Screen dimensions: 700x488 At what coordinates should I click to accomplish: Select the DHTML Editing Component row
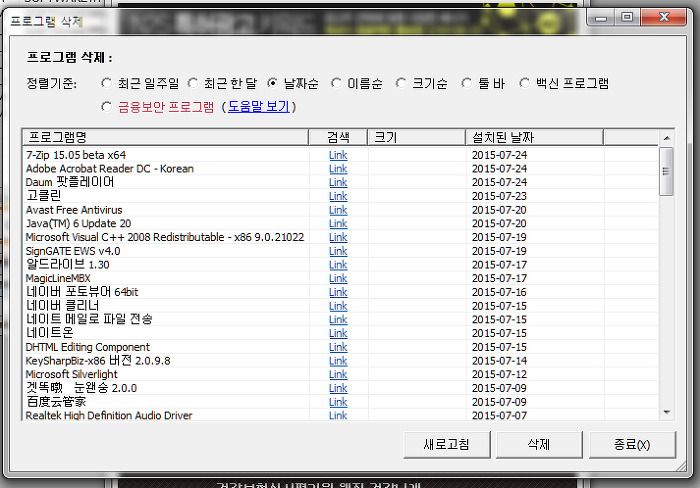[x=340, y=347]
